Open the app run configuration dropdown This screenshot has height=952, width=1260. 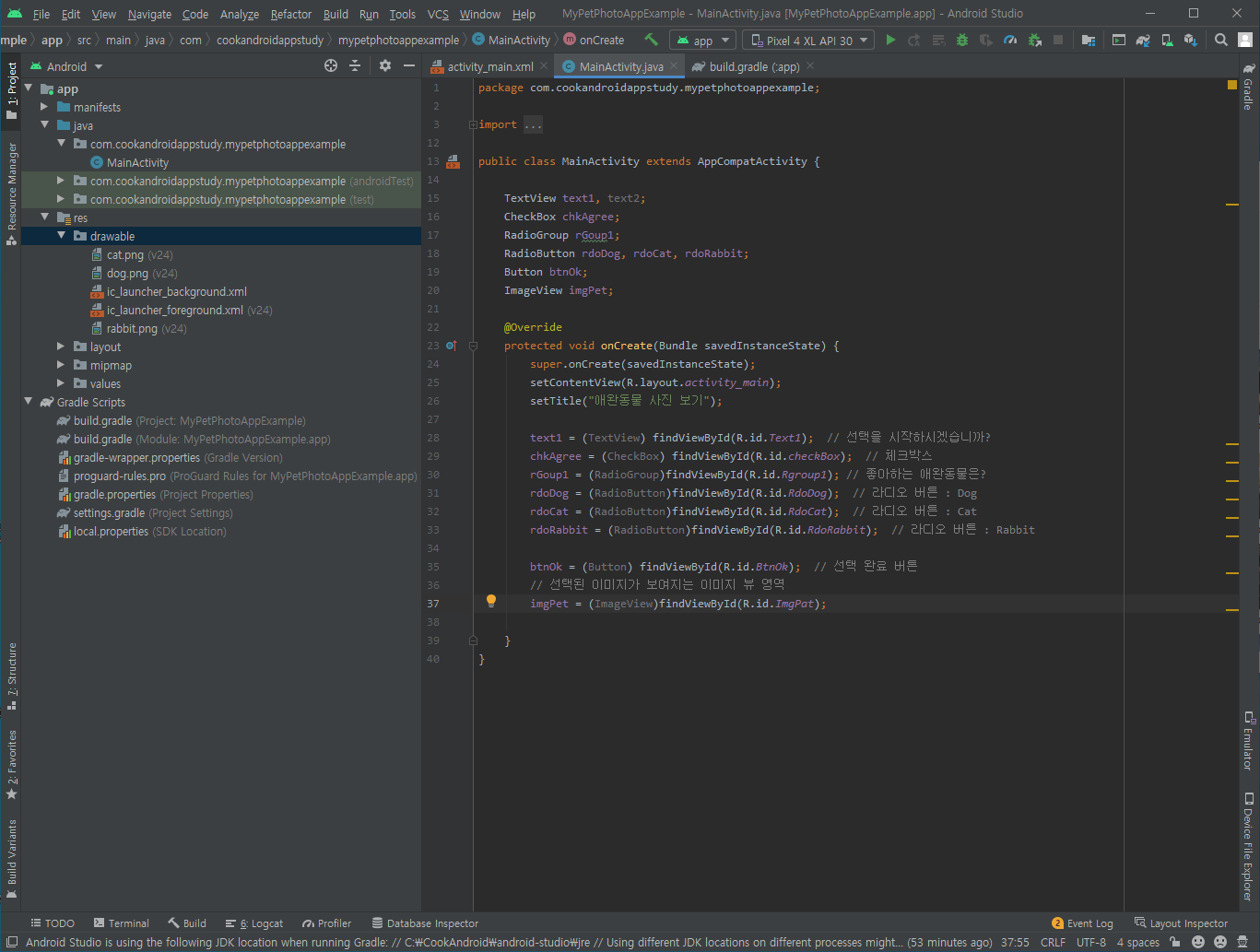(x=702, y=40)
